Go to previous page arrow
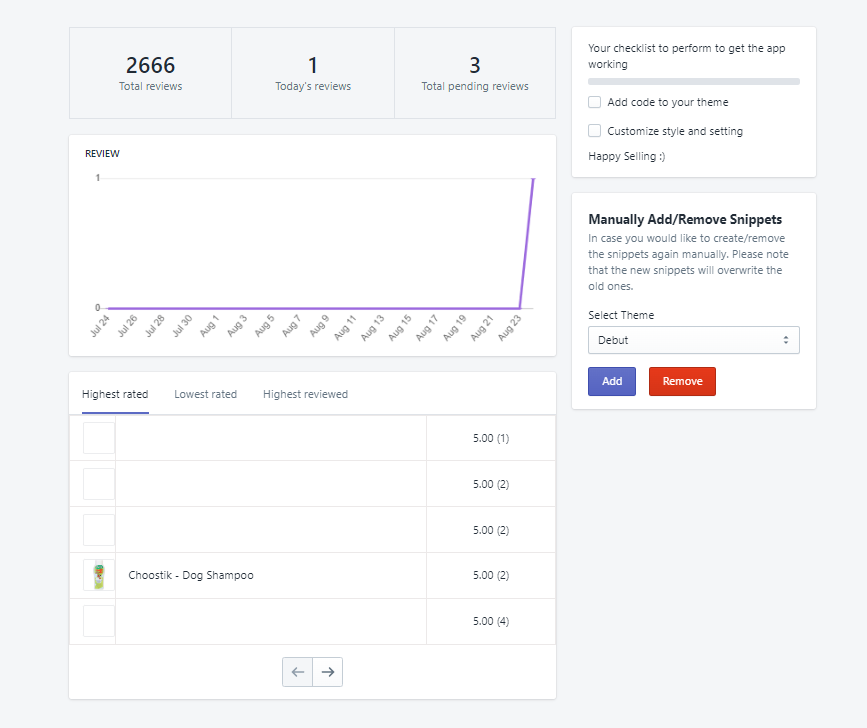The width and height of the screenshot is (867, 728). coord(298,672)
